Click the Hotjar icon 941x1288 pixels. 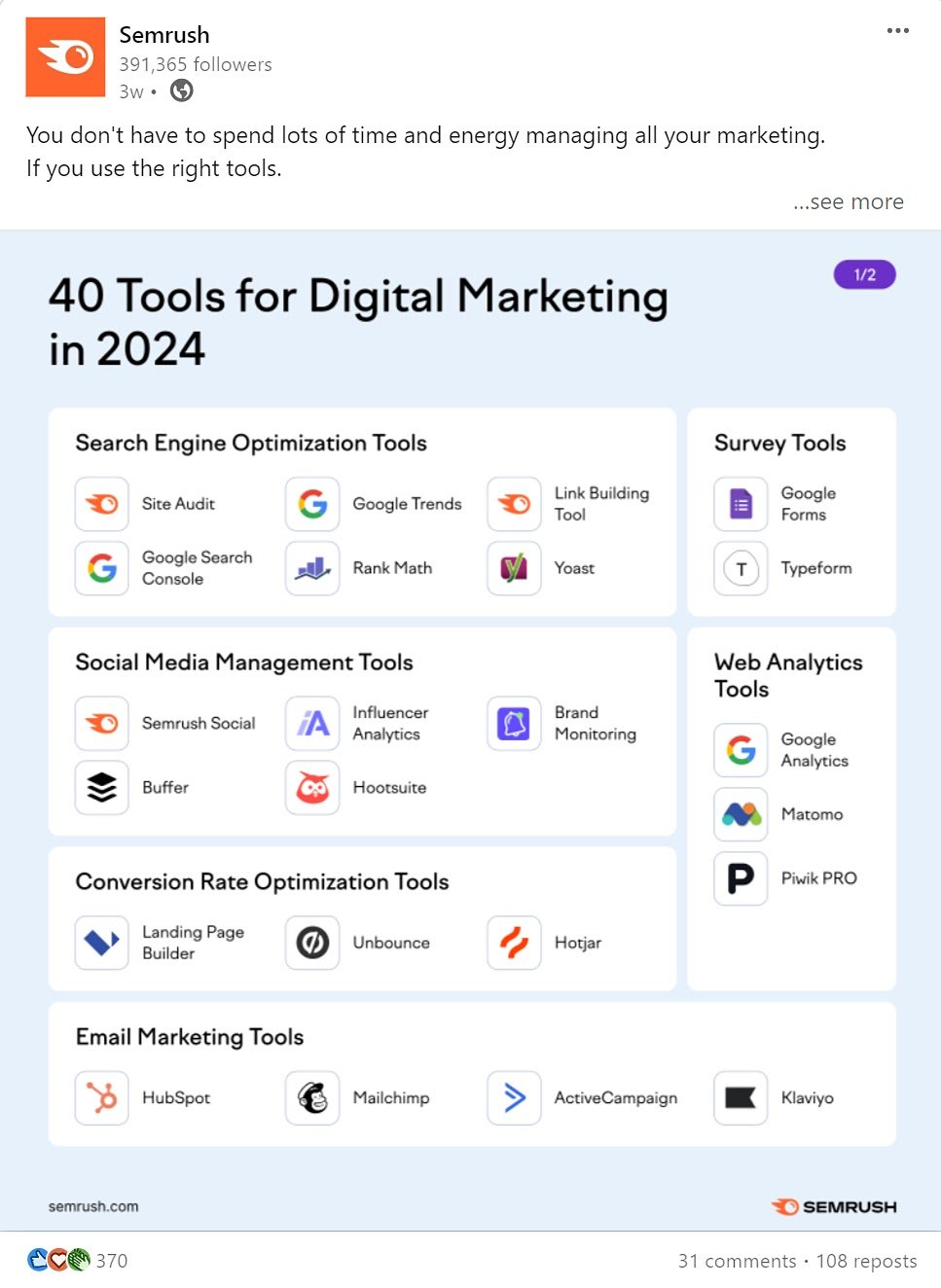coord(513,943)
